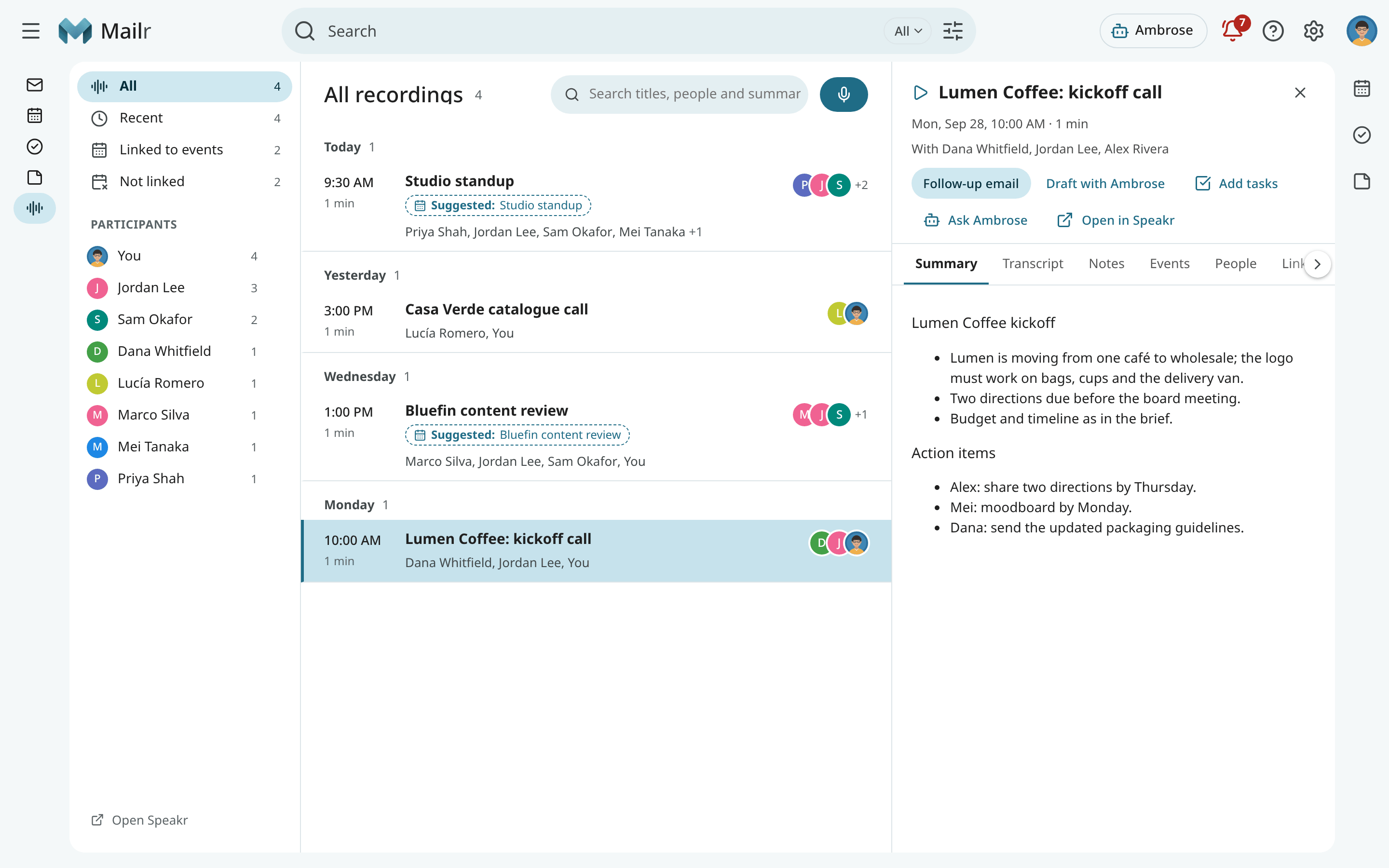Open in Speakr link in detail panel
Image resolution: width=1389 pixels, height=868 pixels.
(1115, 220)
